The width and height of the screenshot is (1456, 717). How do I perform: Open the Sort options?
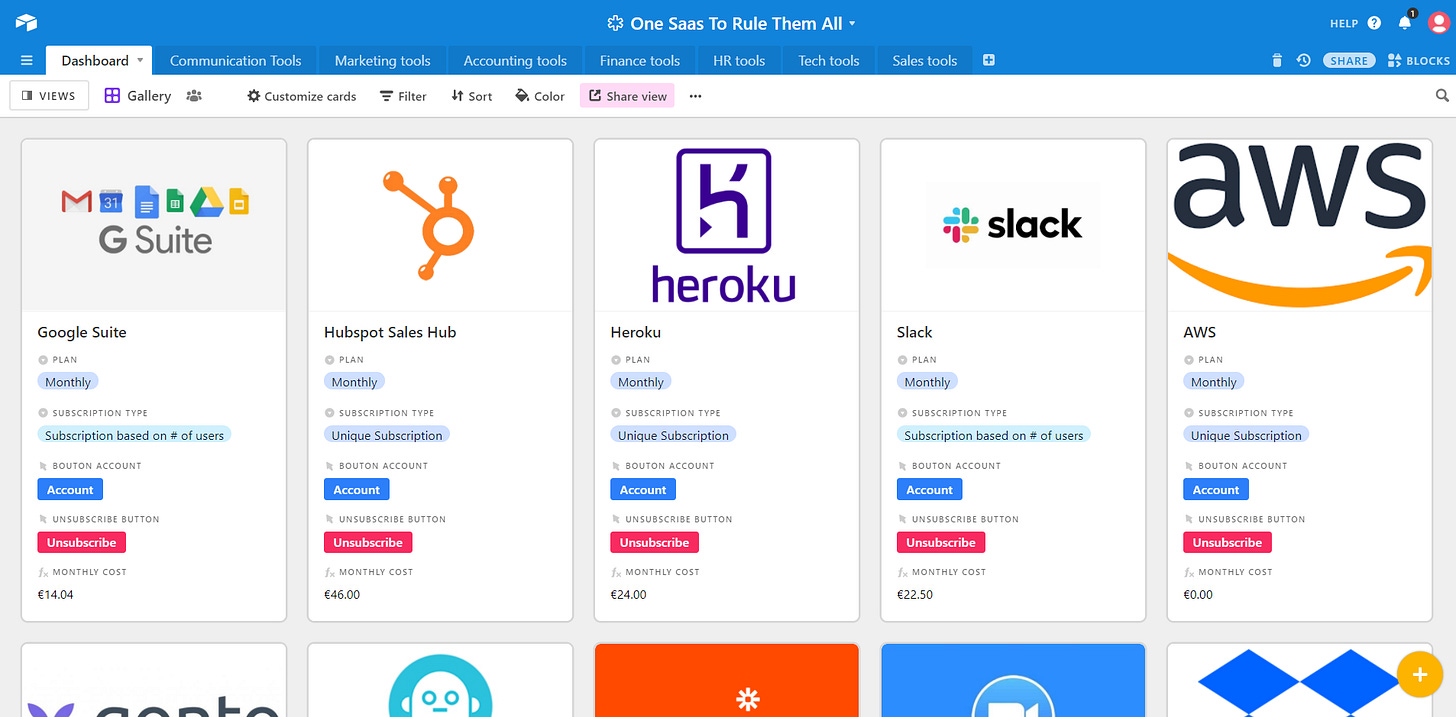tap(471, 96)
